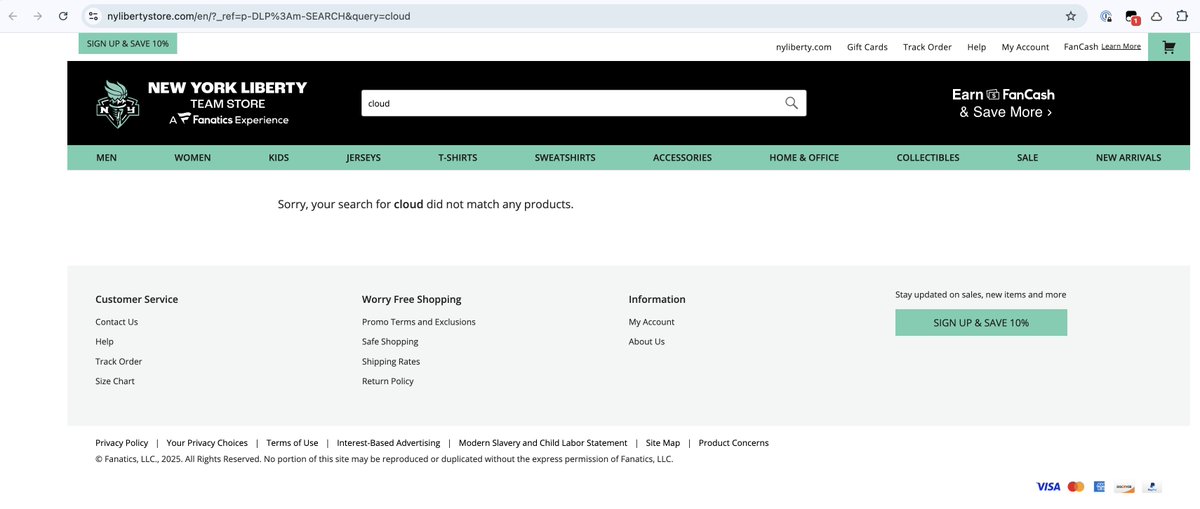Open Return Policy footer link

[388, 382]
